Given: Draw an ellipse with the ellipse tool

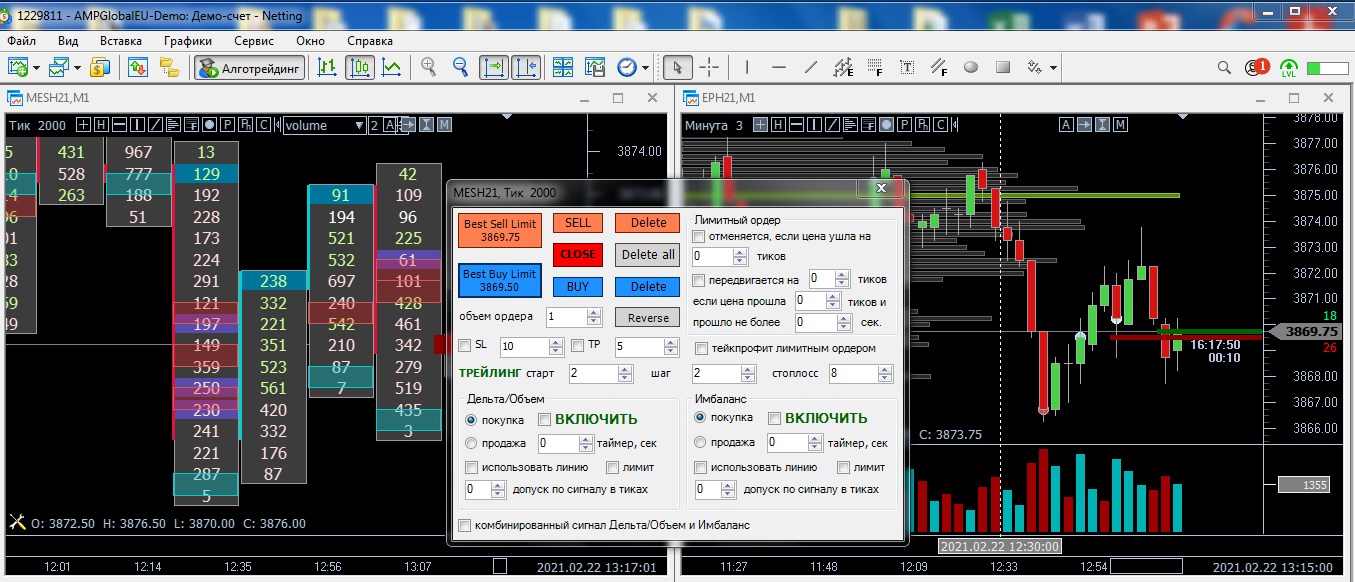Looking at the screenshot, I should (970, 68).
